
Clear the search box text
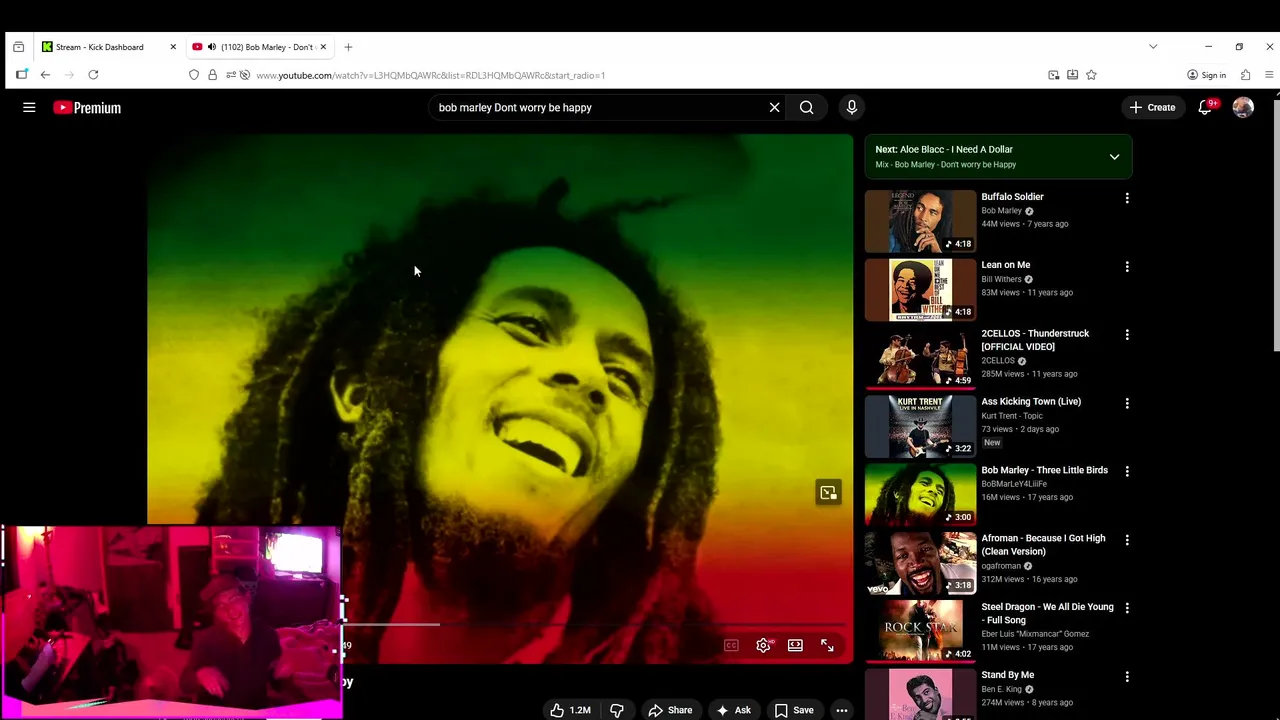pyautogui.click(x=774, y=107)
